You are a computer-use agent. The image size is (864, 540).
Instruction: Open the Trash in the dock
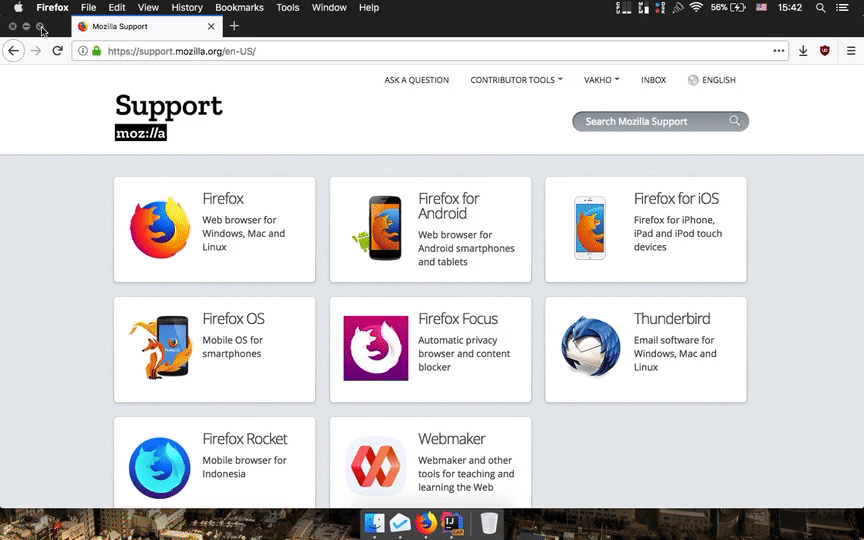489,523
